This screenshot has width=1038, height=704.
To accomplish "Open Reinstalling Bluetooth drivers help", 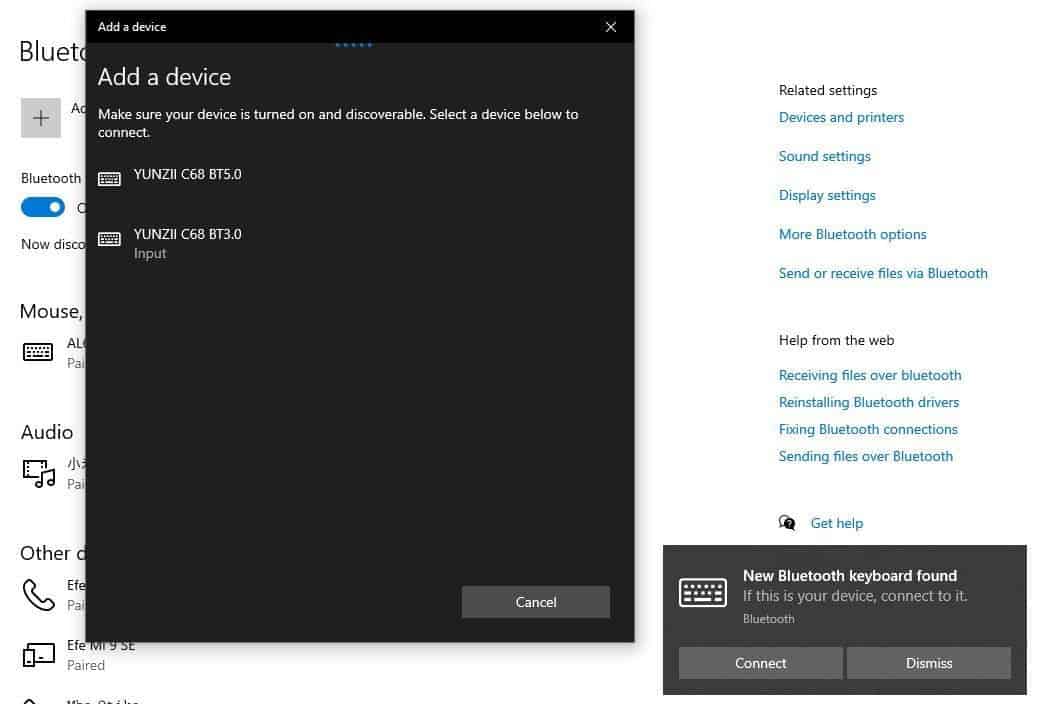I will click(869, 403).
